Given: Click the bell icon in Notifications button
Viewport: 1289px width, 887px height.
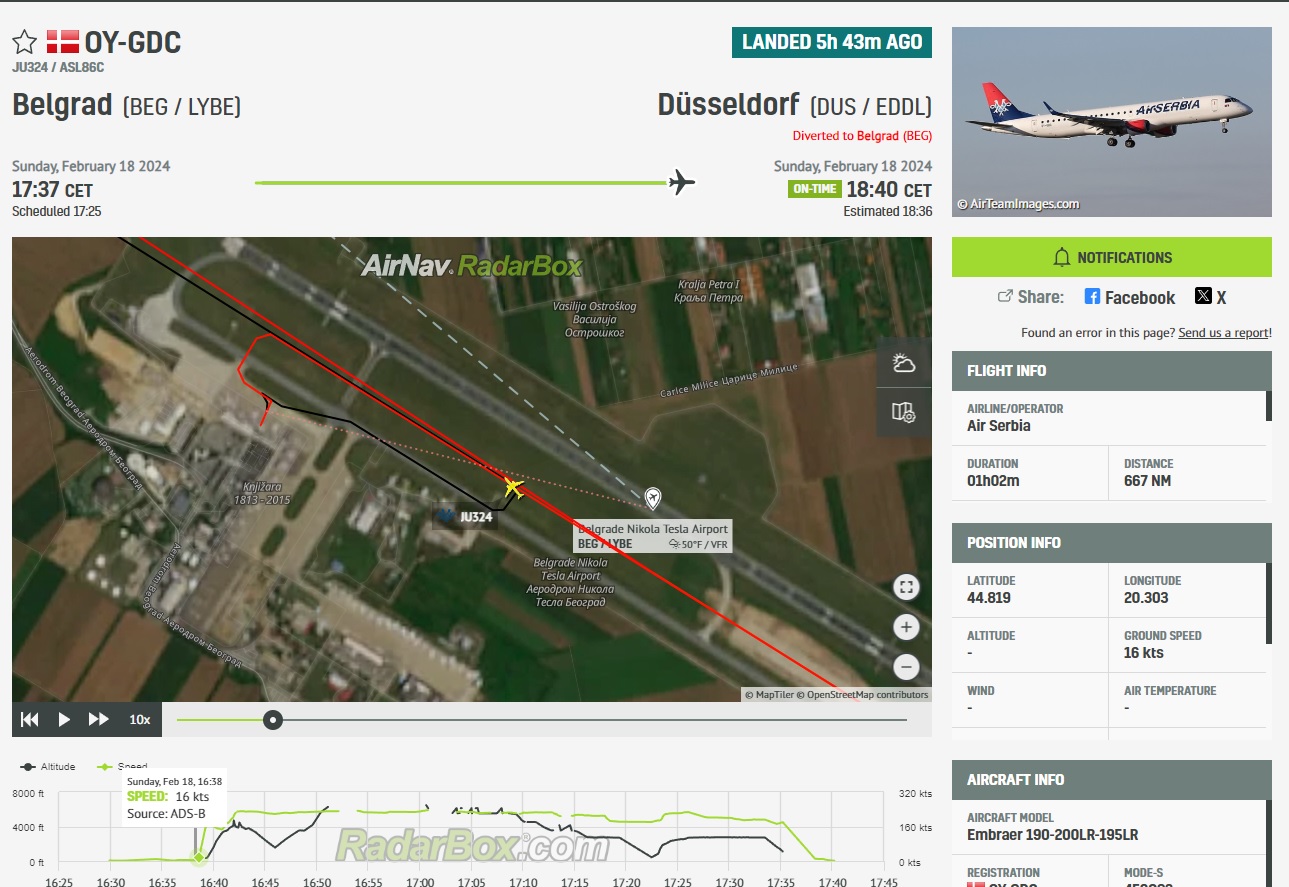Looking at the screenshot, I should click(1062, 258).
